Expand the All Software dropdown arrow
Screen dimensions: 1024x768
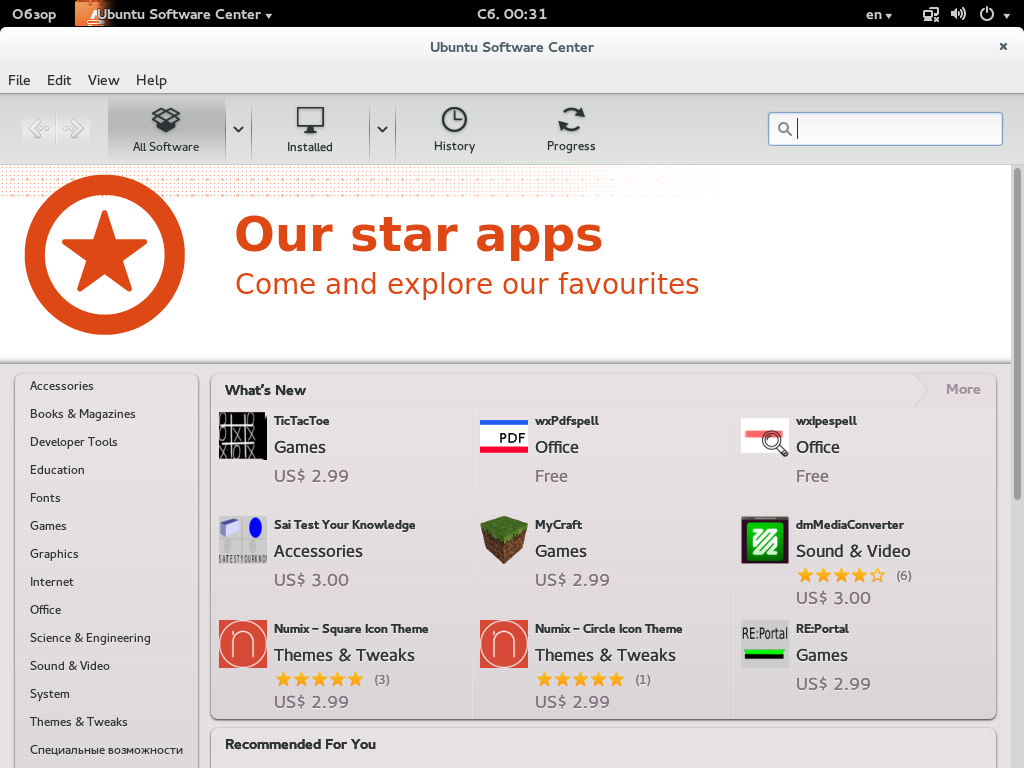(x=238, y=129)
